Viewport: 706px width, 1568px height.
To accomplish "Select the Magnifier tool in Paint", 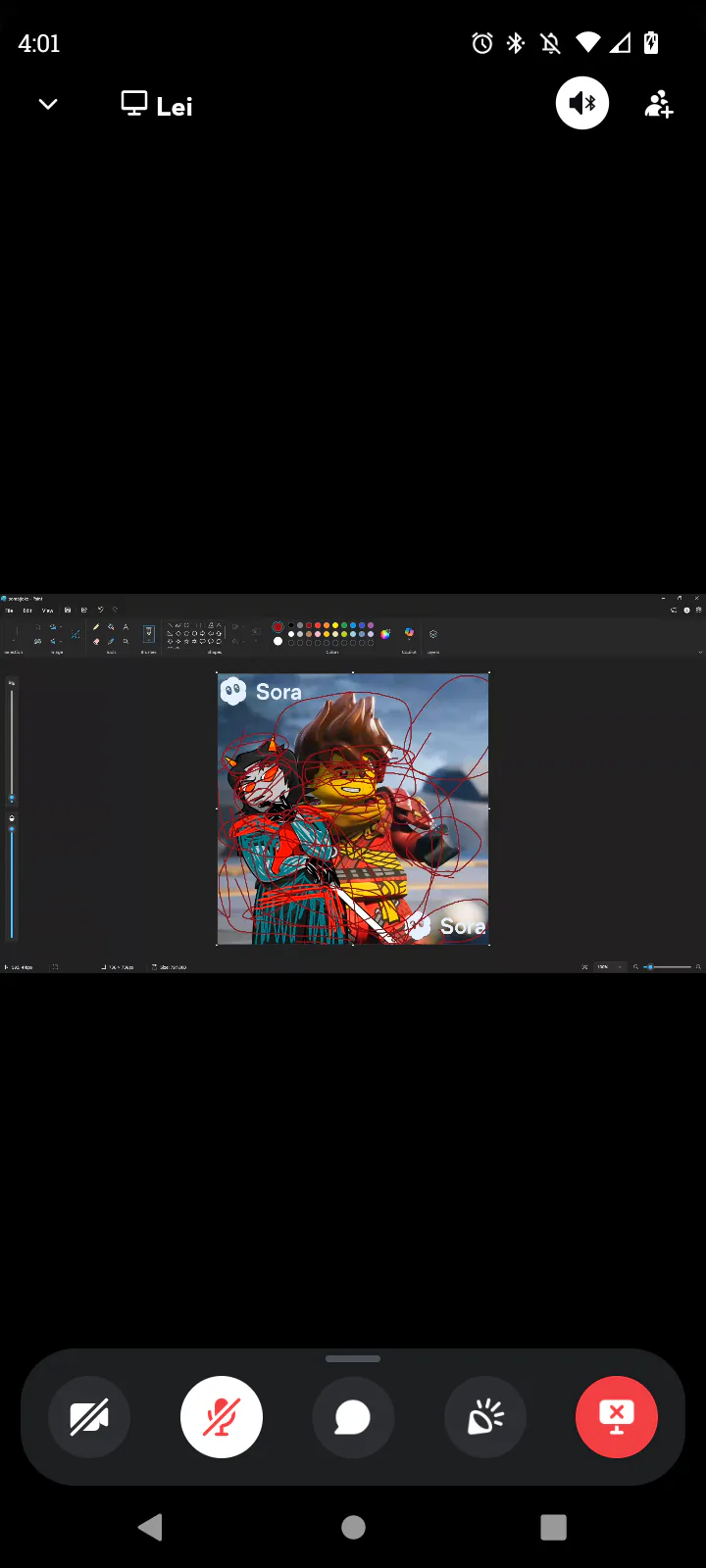I will coord(126,641).
